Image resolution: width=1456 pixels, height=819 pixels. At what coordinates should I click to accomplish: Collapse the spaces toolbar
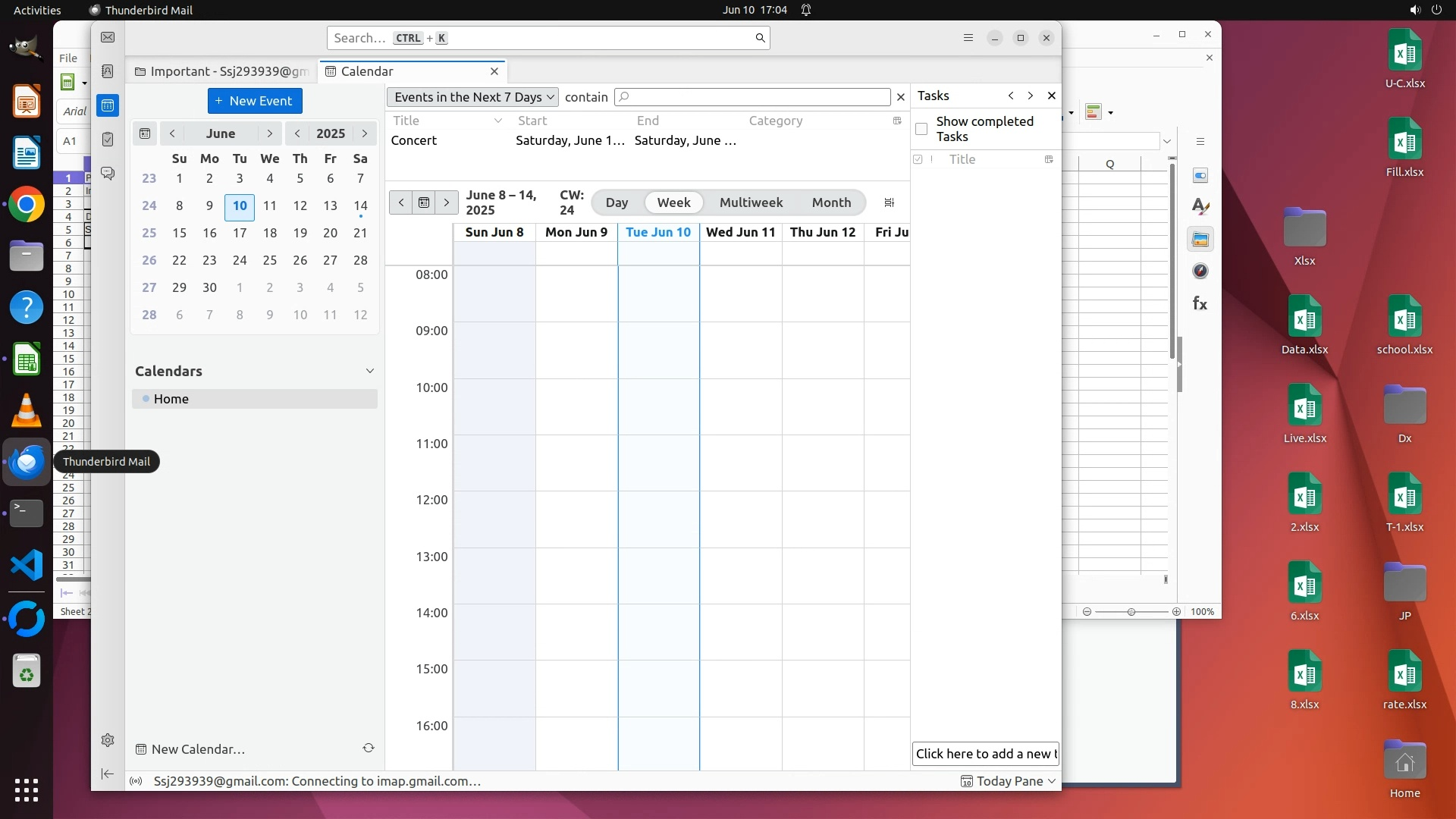(108, 773)
